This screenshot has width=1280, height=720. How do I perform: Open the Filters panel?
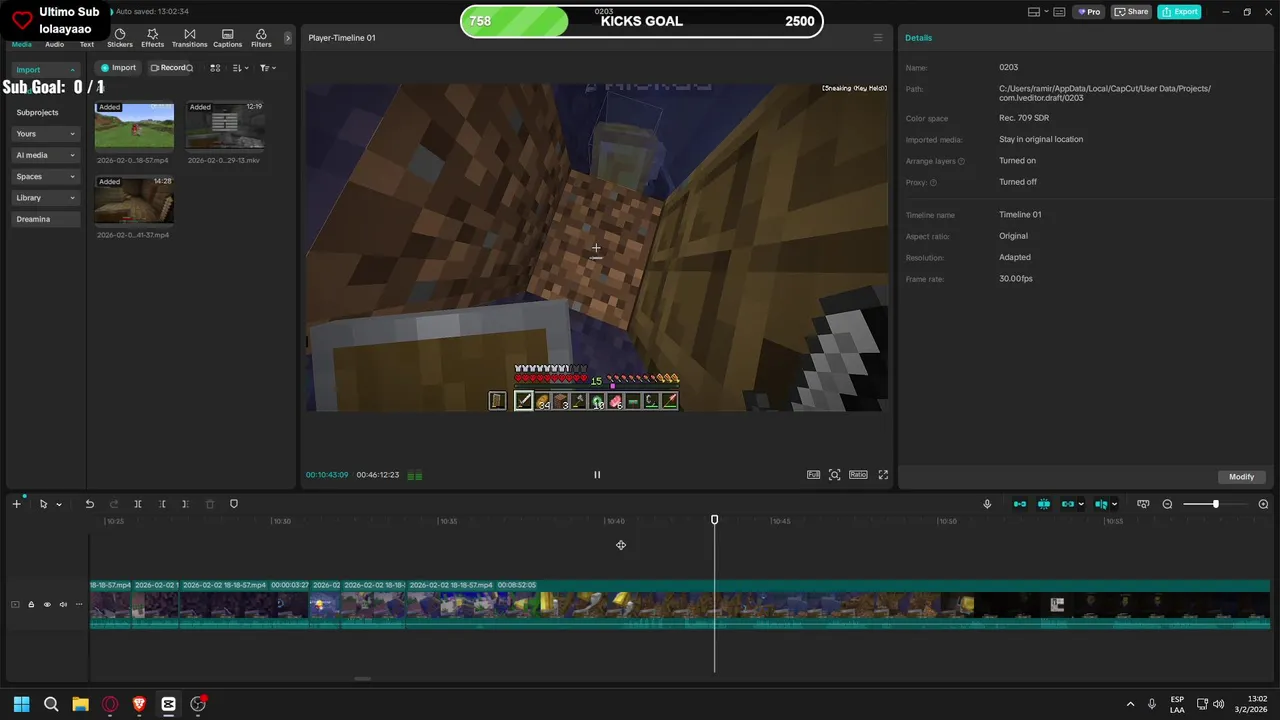point(261,38)
